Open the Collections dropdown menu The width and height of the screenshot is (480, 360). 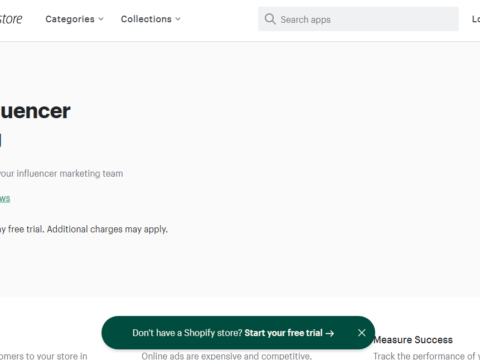pyautogui.click(x=150, y=19)
